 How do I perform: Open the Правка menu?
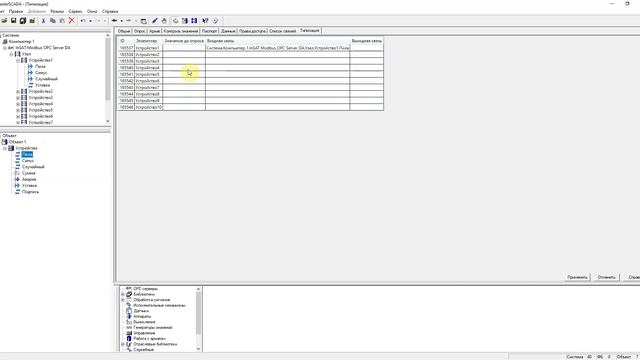[16, 11]
